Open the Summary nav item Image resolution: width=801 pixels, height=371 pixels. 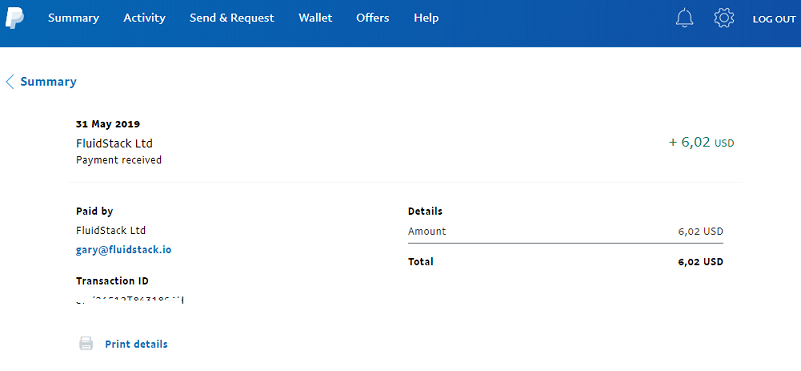pyautogui.click(x=74, y=18)
